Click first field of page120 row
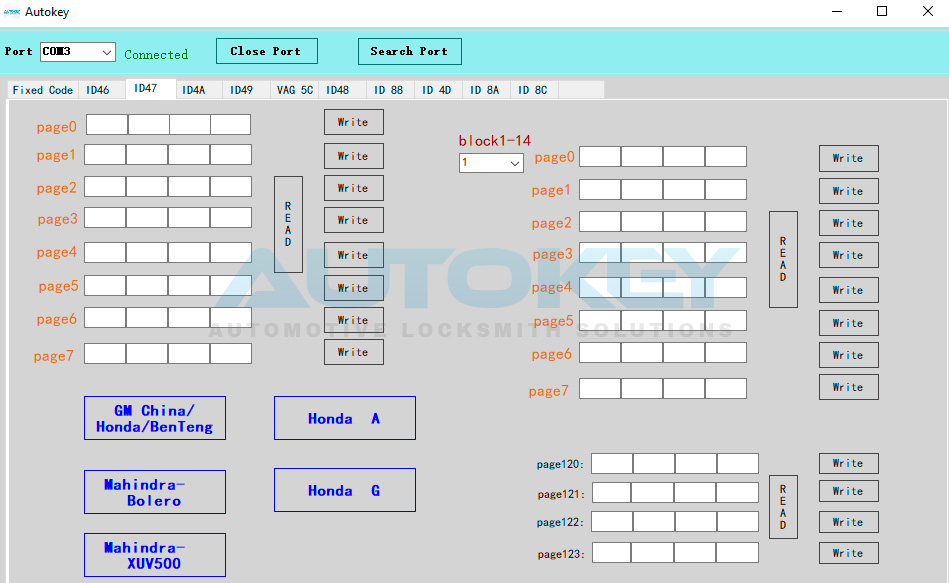This screenshot has width=949, height=583. point(612,464)
